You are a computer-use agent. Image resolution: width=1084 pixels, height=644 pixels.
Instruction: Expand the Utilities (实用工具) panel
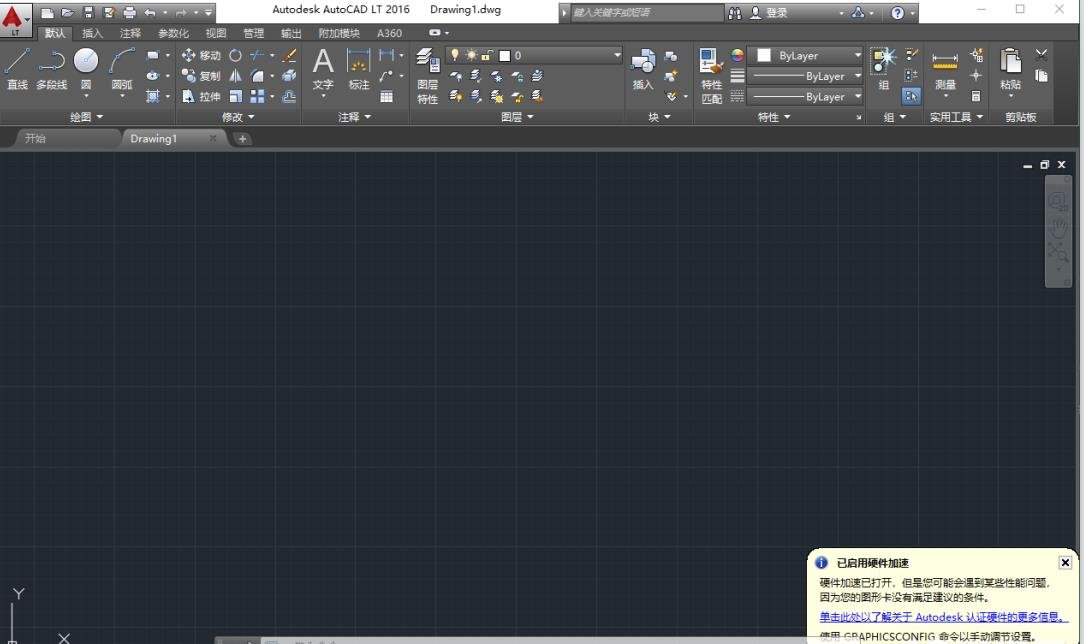click(956, 117)
